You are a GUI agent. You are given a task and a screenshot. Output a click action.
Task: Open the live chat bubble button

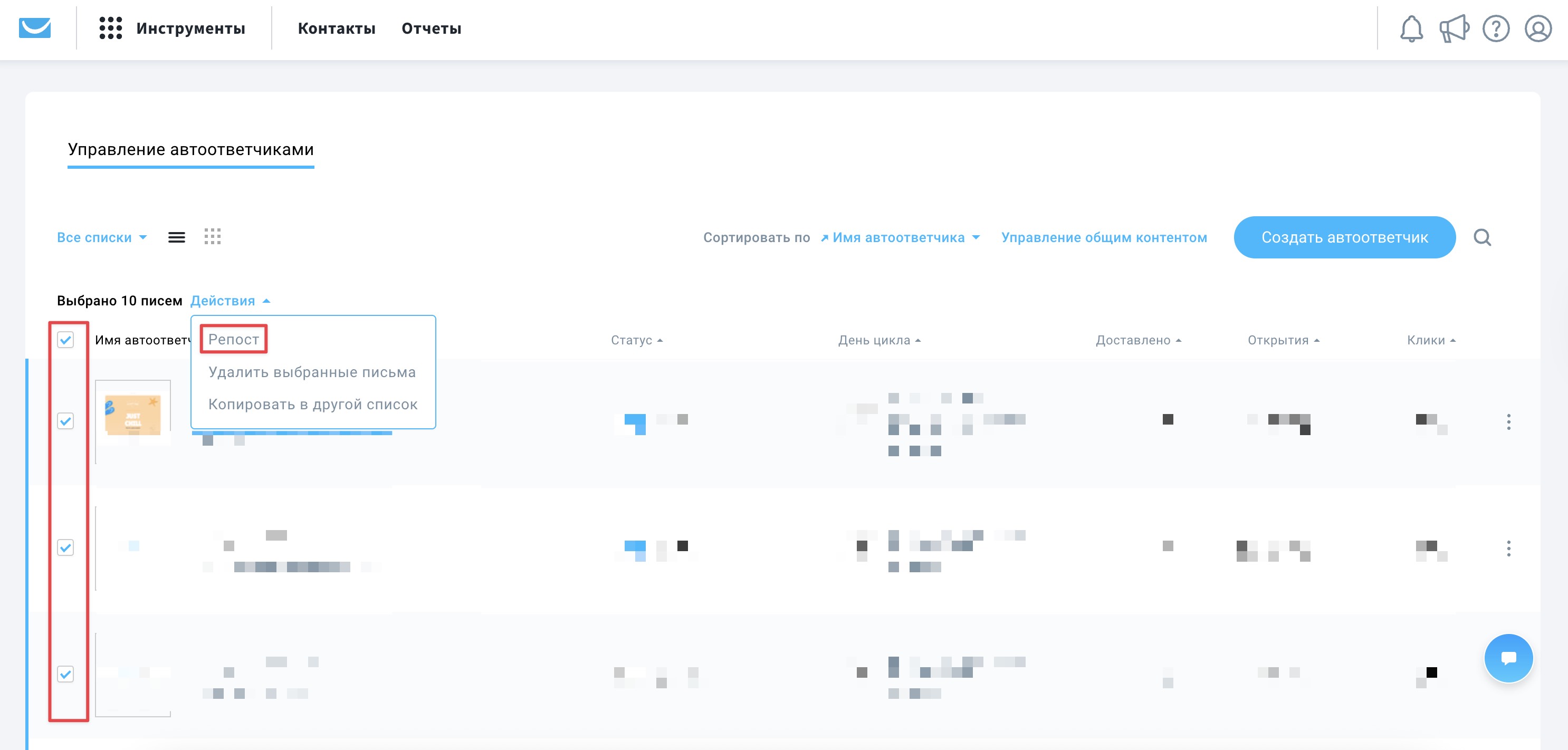pos(1508,658)
